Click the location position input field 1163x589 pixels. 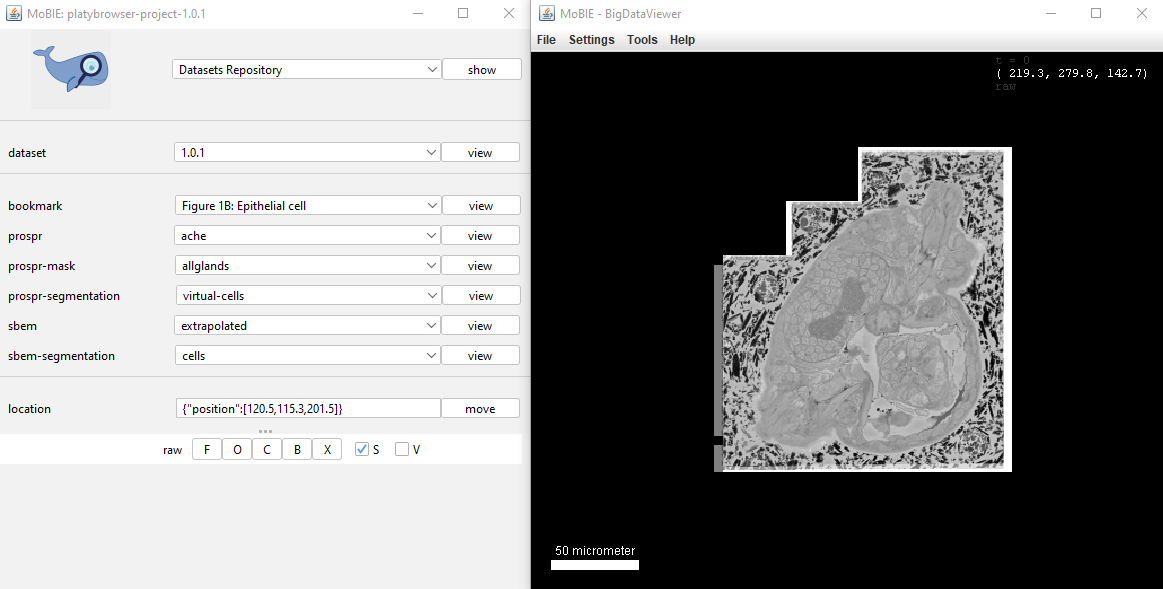[x=308, y=409]
